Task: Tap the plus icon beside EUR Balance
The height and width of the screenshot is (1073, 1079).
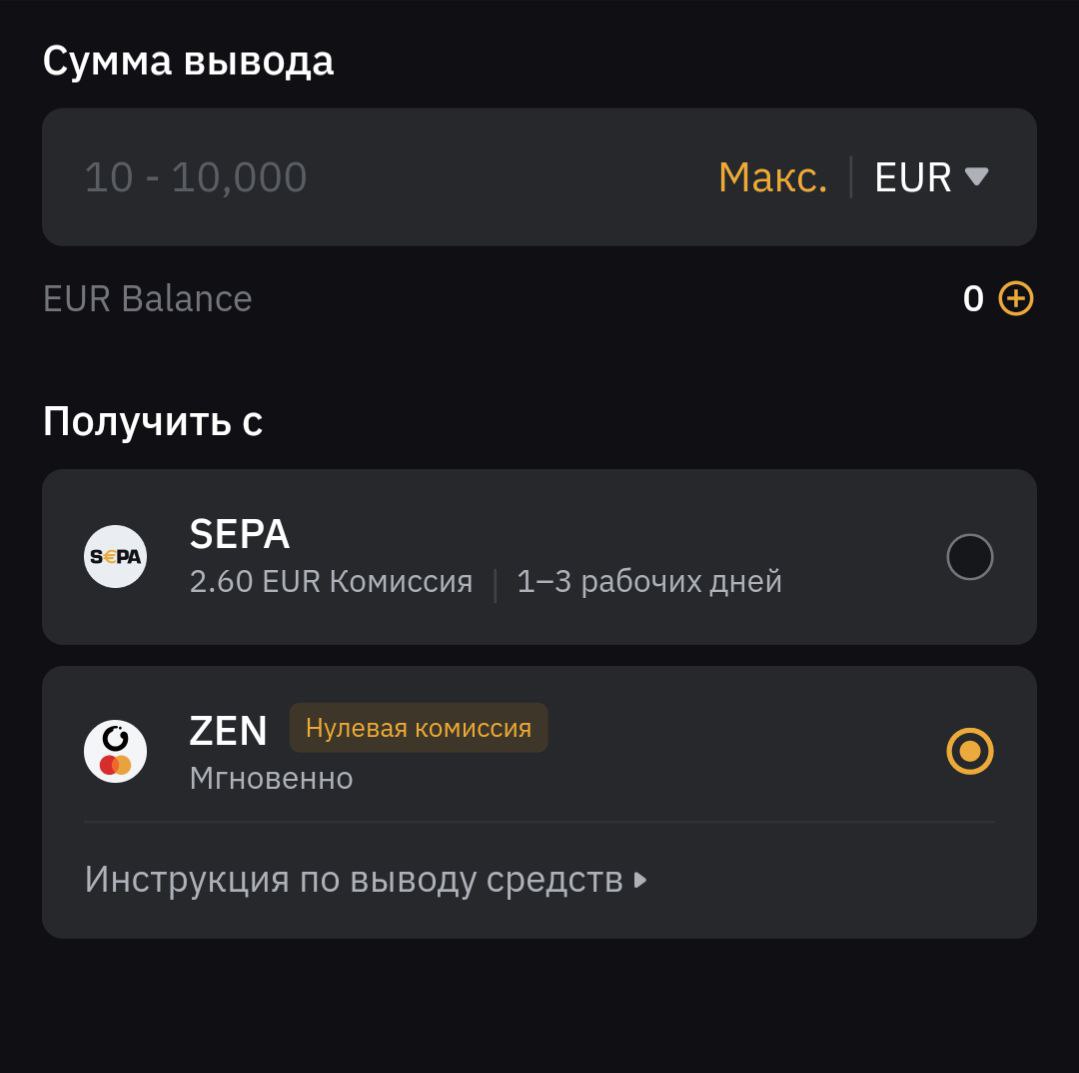Action: tap(1016, 299)
